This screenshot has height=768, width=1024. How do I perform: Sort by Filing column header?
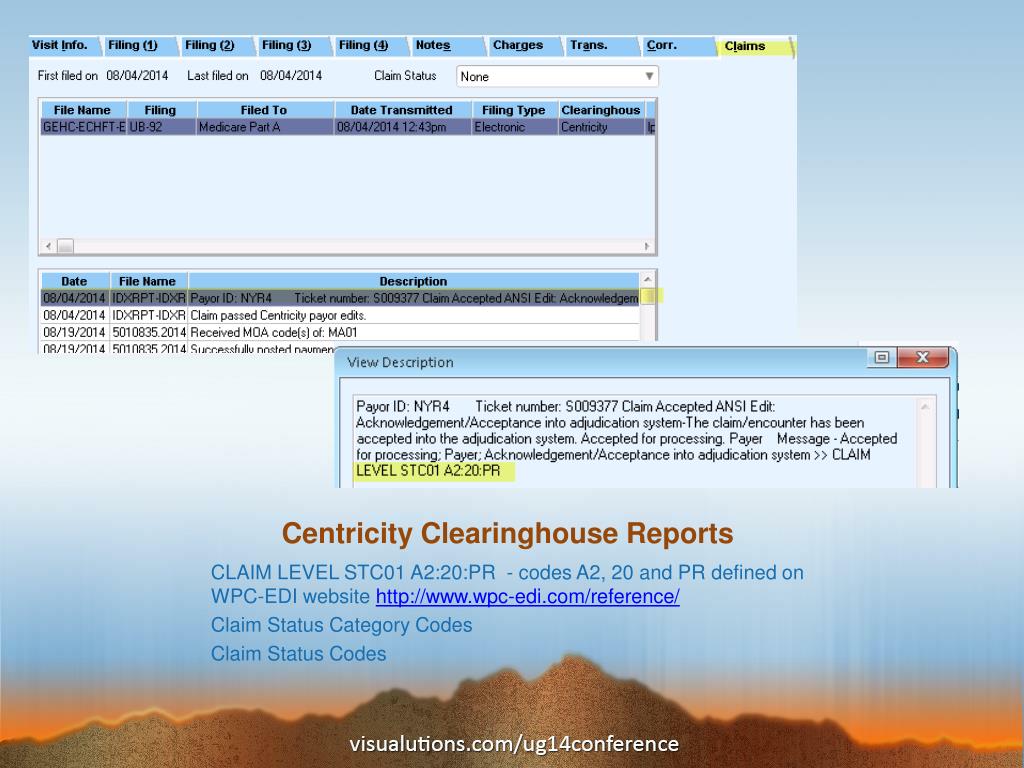[161, 110]
